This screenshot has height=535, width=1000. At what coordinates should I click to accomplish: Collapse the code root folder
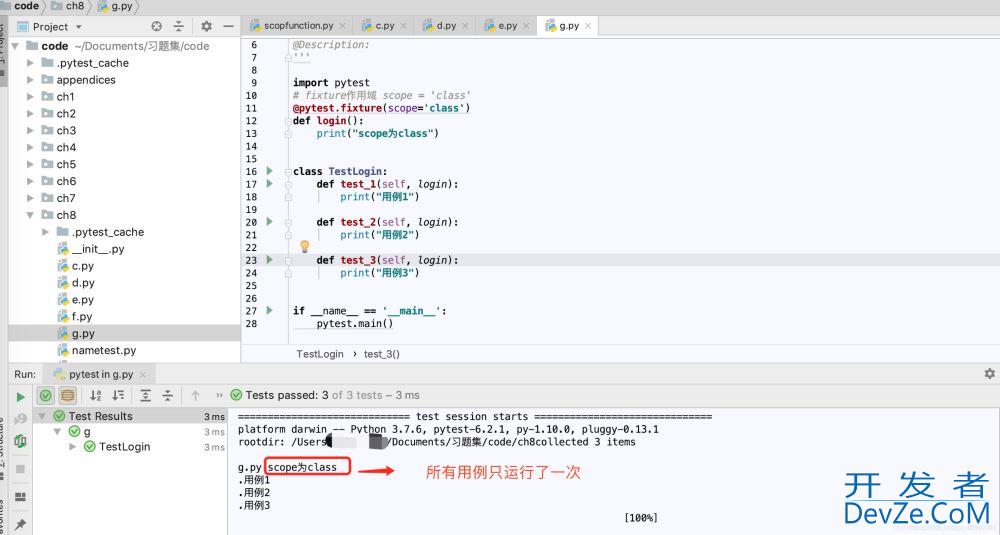pos(15,46)
